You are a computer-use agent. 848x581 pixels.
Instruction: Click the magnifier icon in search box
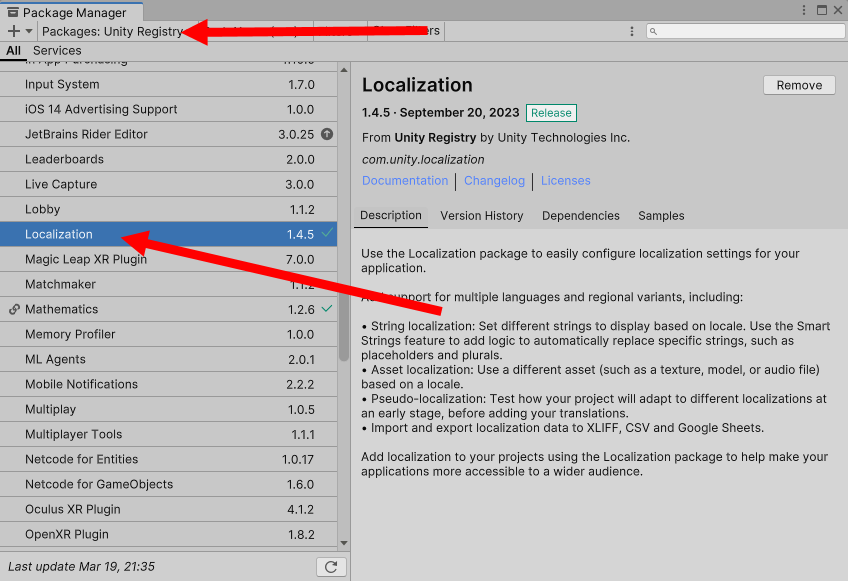pos(653,31)
